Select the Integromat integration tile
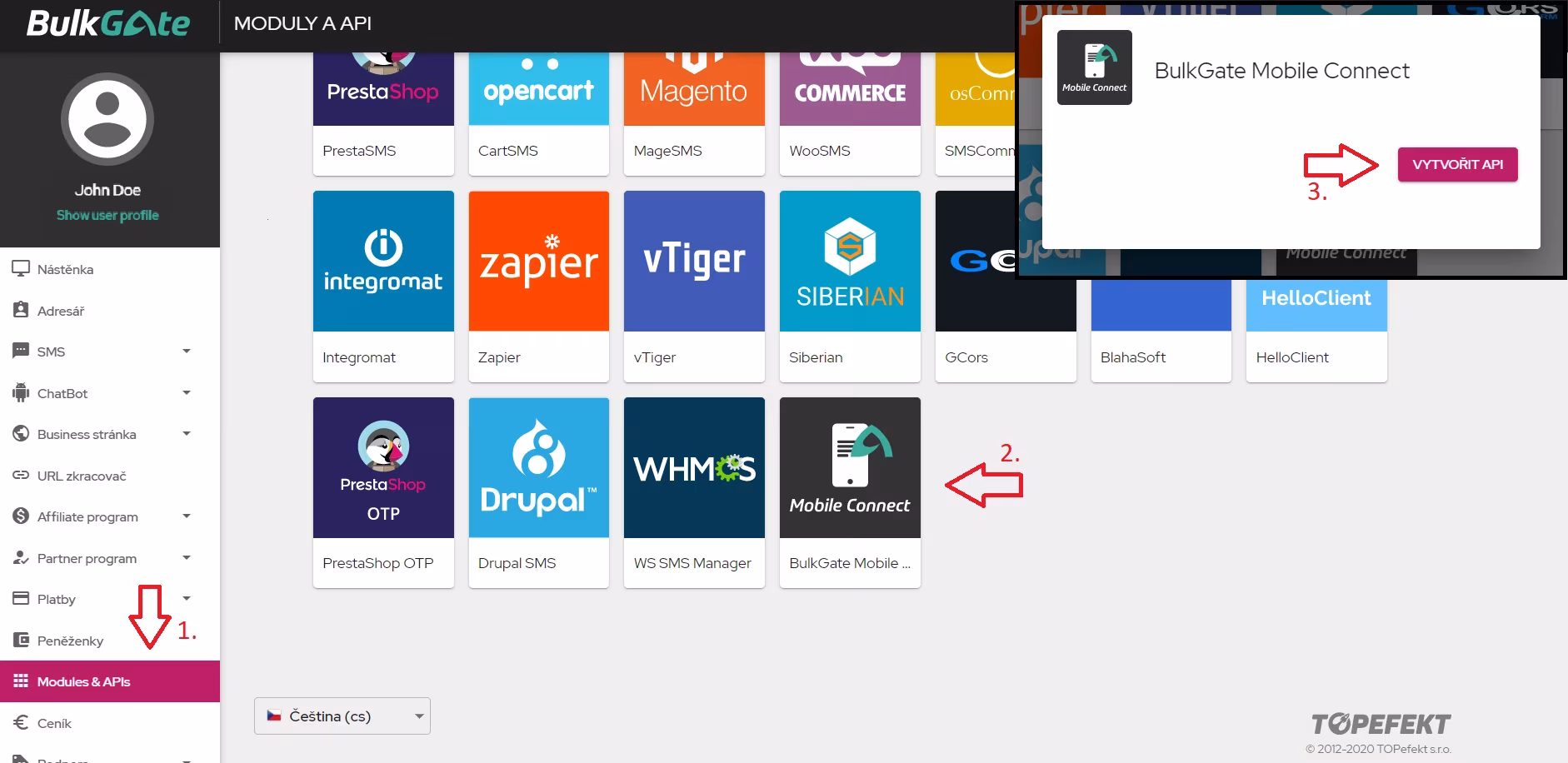 (x=383, y=286)
